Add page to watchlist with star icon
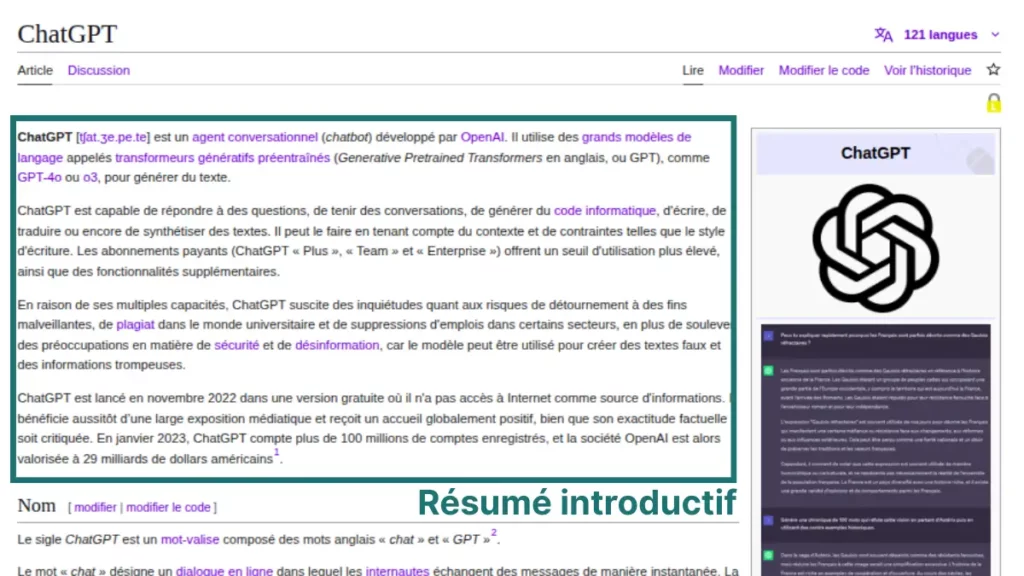 [993, 69]
